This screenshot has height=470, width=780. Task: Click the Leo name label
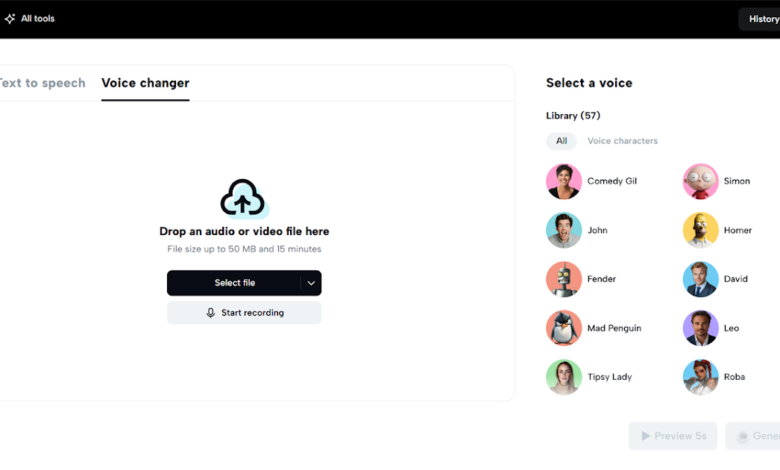tap(731, 328)
